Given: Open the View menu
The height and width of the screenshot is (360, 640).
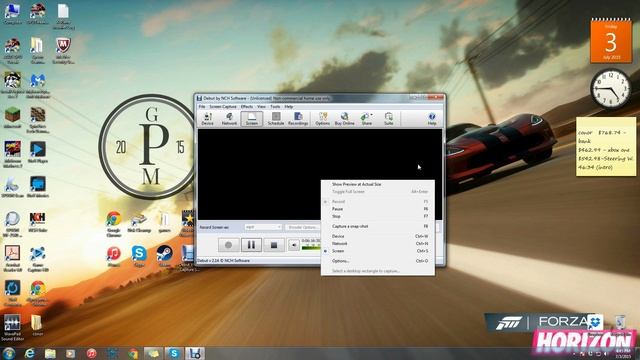Looking at the screenshot, I should pos(261,107).
